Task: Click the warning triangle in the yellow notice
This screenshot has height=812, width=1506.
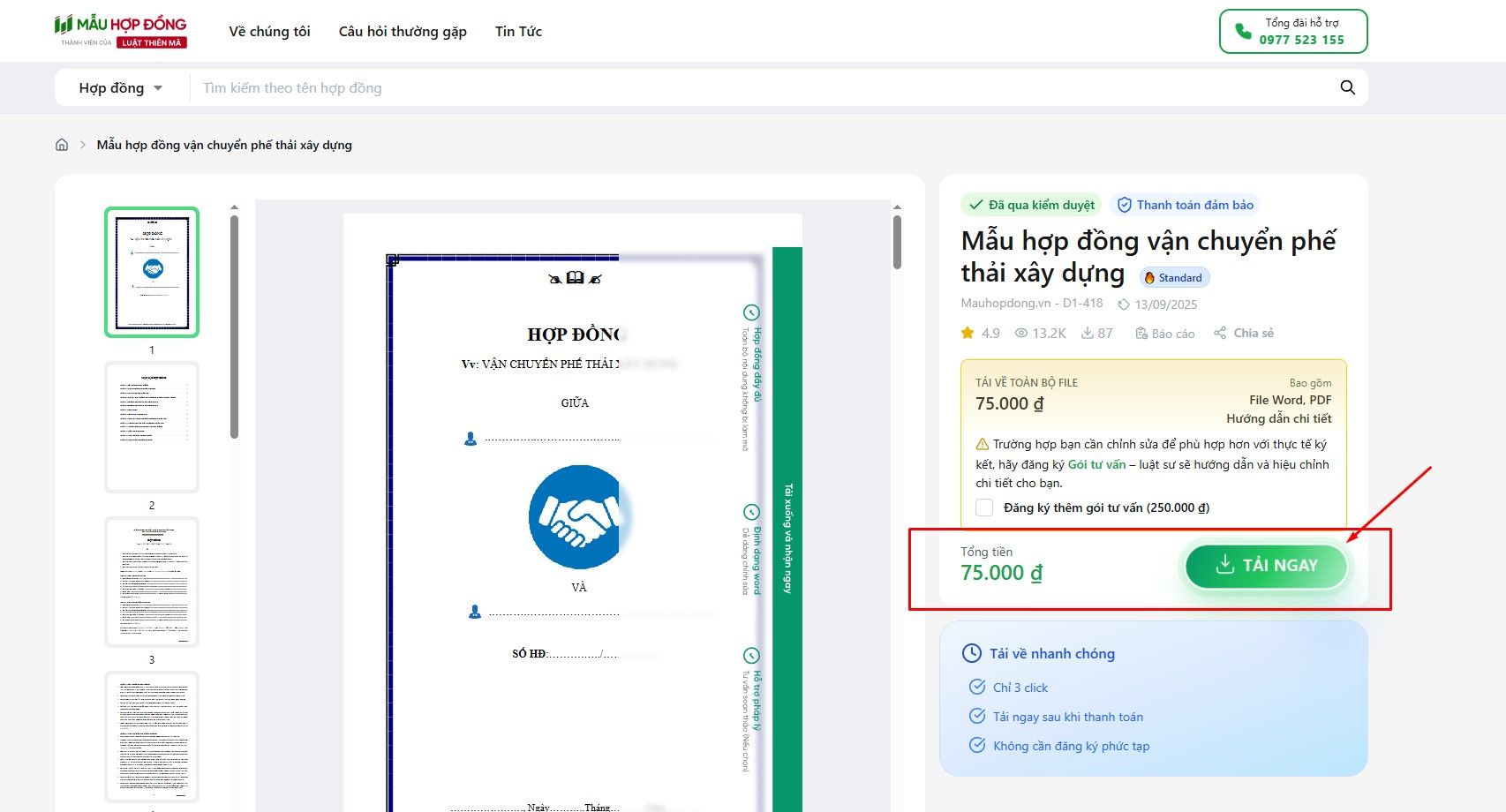Action: 983,444
